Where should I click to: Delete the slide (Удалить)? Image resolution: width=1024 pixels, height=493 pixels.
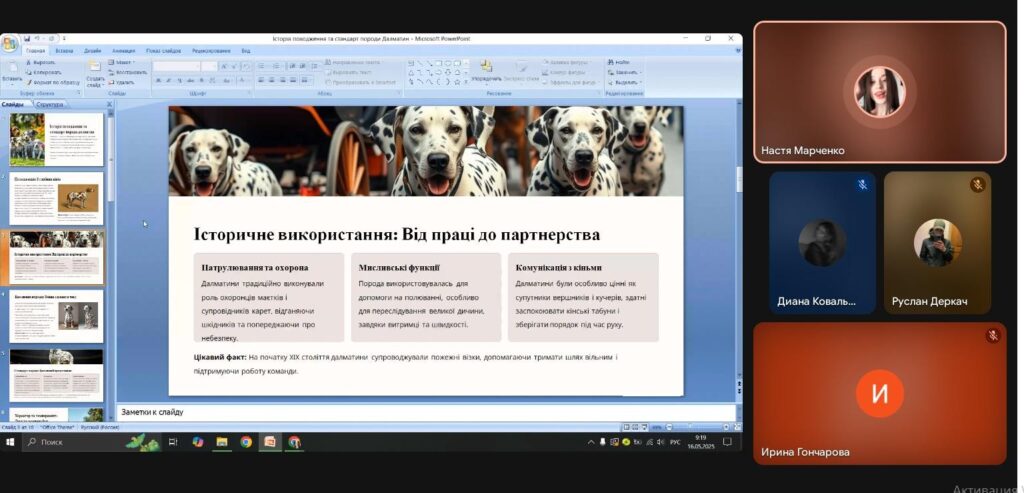point(121,83)
